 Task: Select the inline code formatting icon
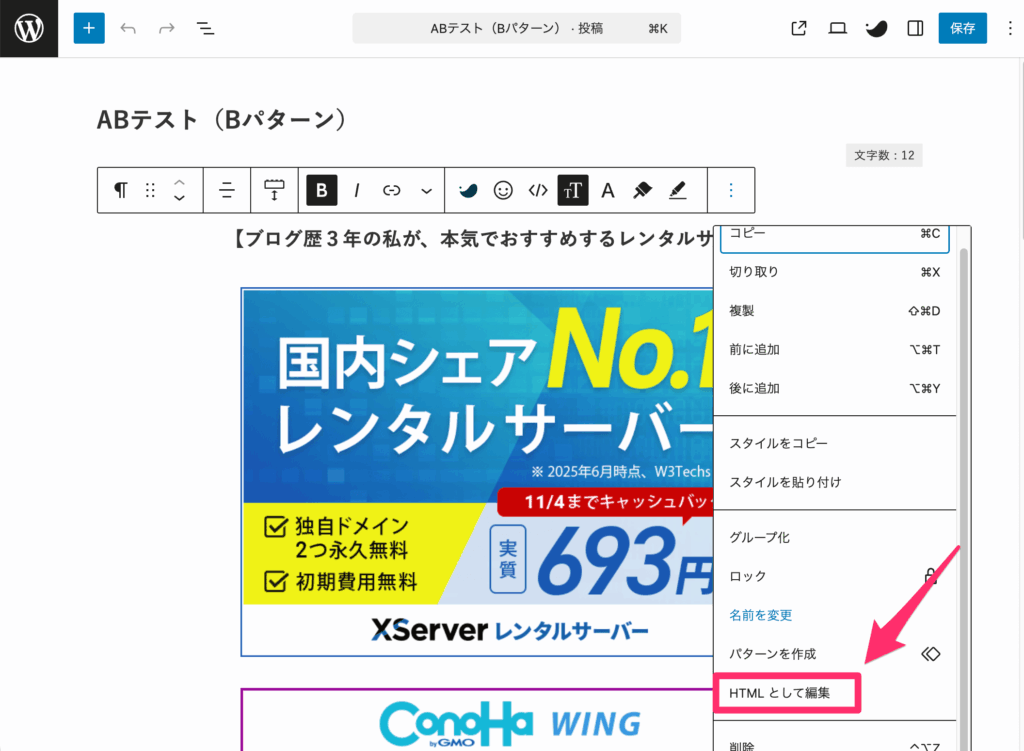pyautogui.click(x=537, y=190)
